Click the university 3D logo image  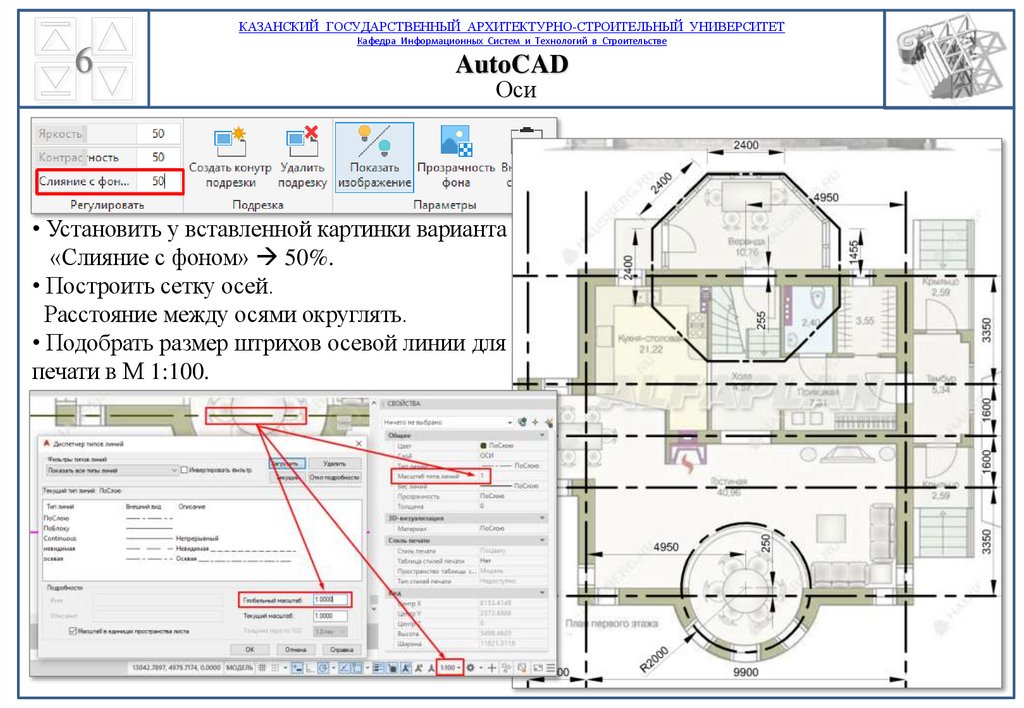point(950,59)
